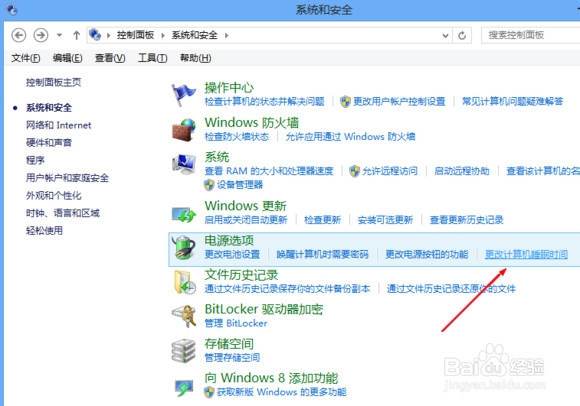580x406 pixels.
Task: Select 系统和安全 in the sidebar
Action: [x=49, y=108]
